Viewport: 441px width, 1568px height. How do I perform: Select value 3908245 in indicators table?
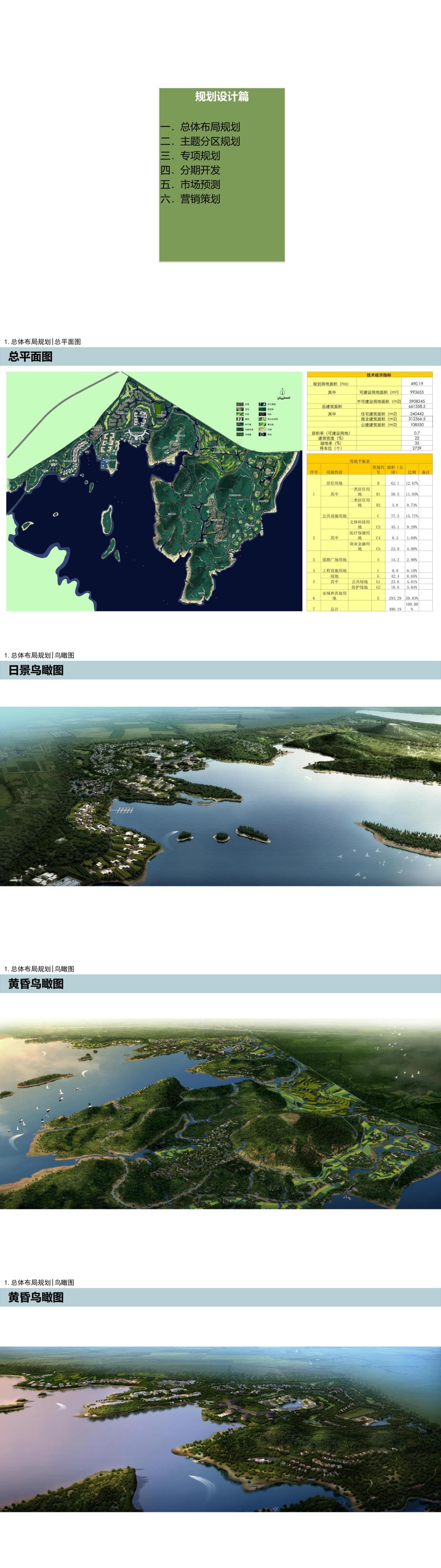click(x=417, y=401)
